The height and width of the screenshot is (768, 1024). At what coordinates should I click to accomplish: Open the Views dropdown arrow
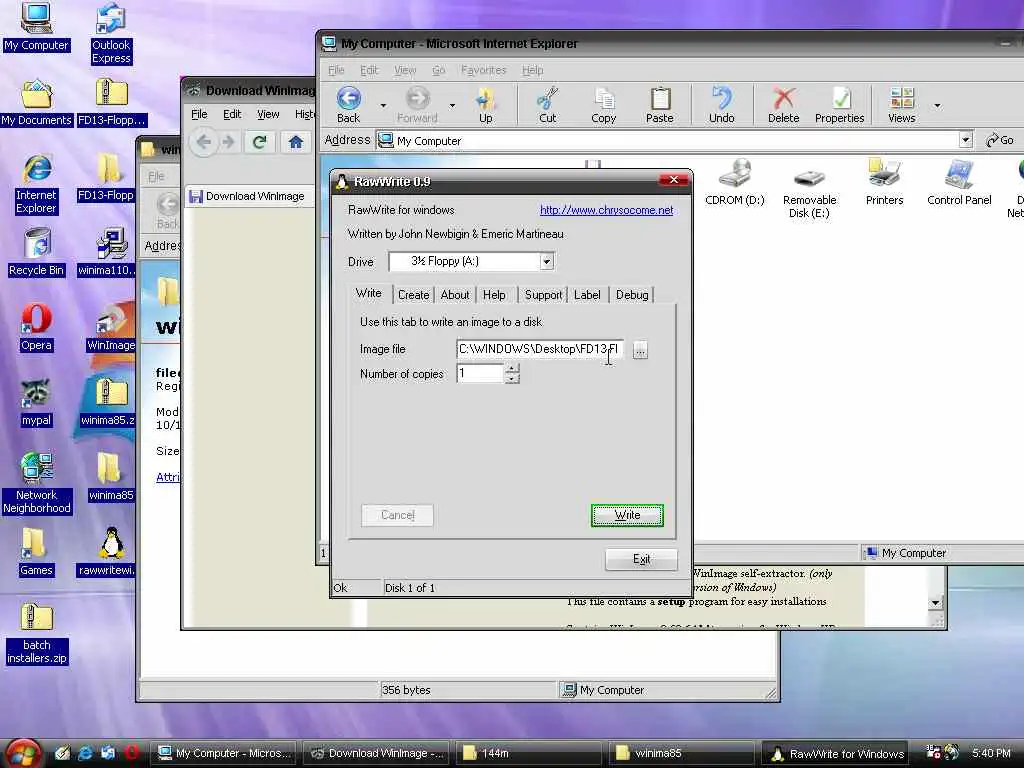click(x=937, y=105)
